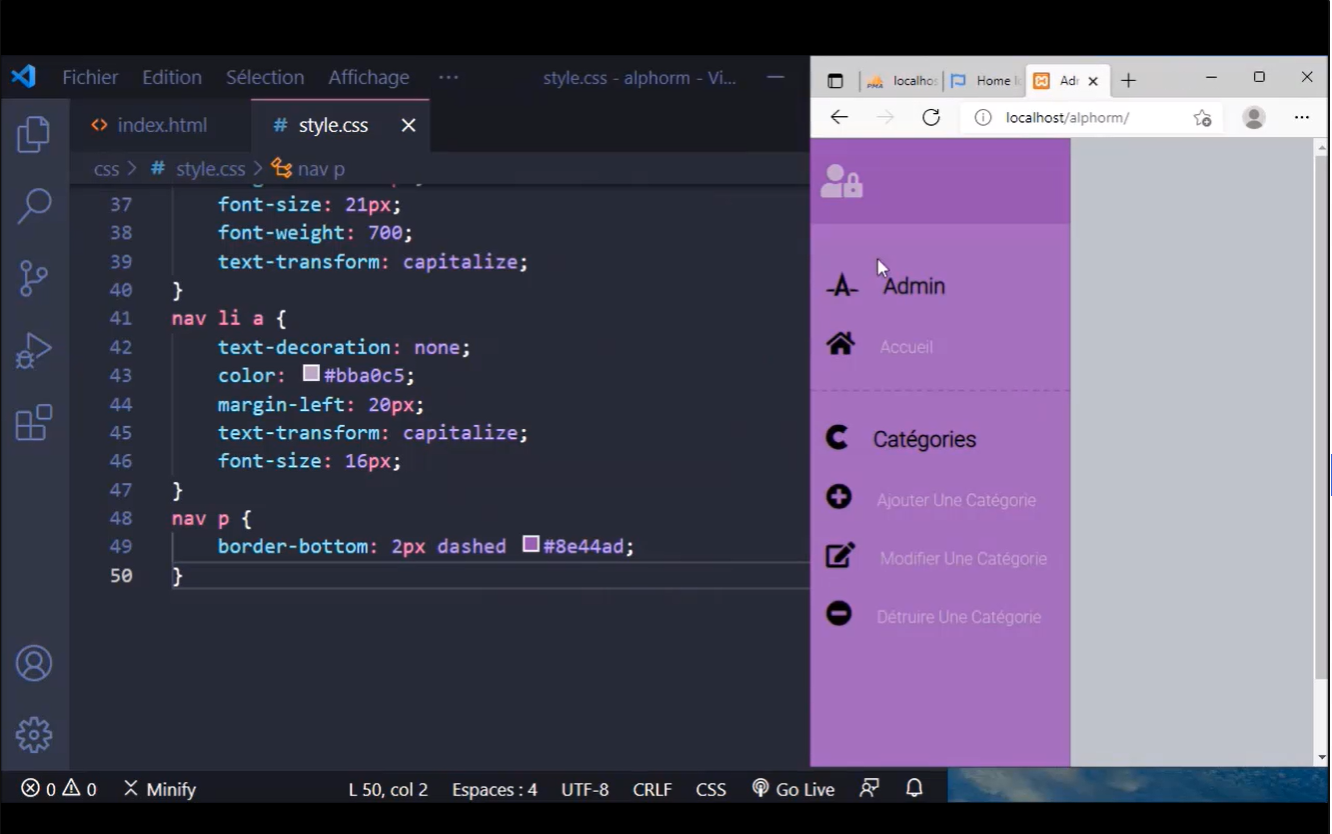Image resolution: width=1332 pixels, height=834 pixels.
Task: Expand the hidden menus ellipsis
Action: click(448, 77)
